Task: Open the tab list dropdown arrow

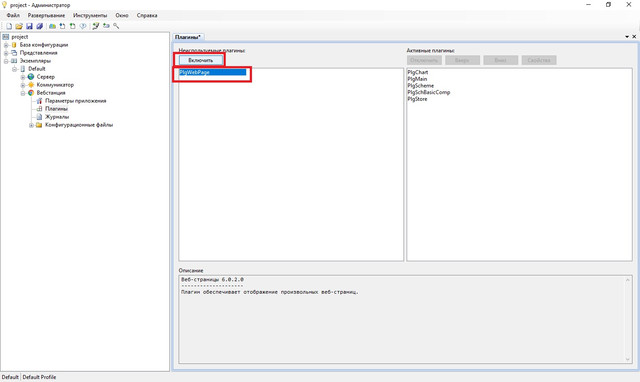Action: click(x=627, y=37)
